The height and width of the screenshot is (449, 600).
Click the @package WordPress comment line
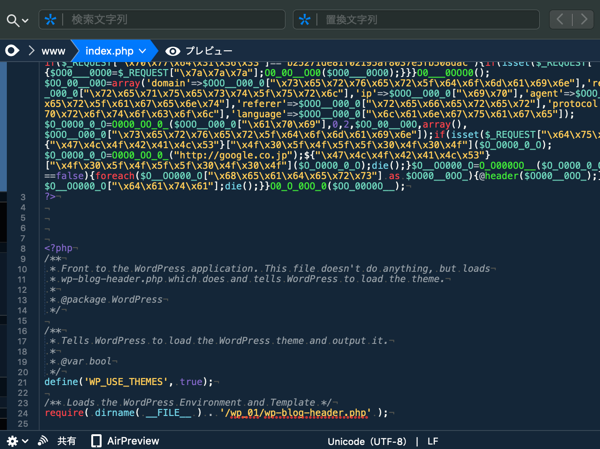pos(106,299)
